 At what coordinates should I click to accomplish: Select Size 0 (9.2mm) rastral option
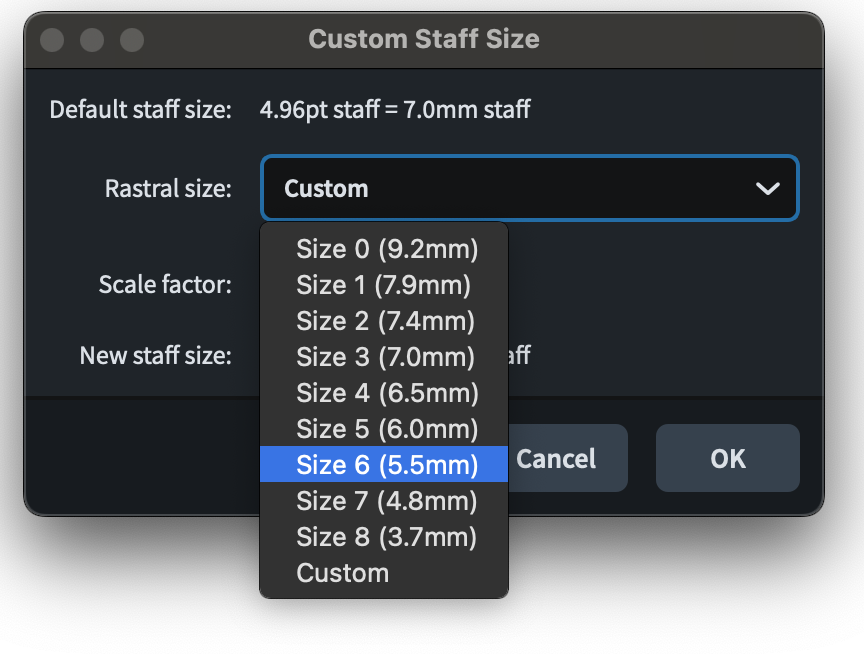click(386, 248)
